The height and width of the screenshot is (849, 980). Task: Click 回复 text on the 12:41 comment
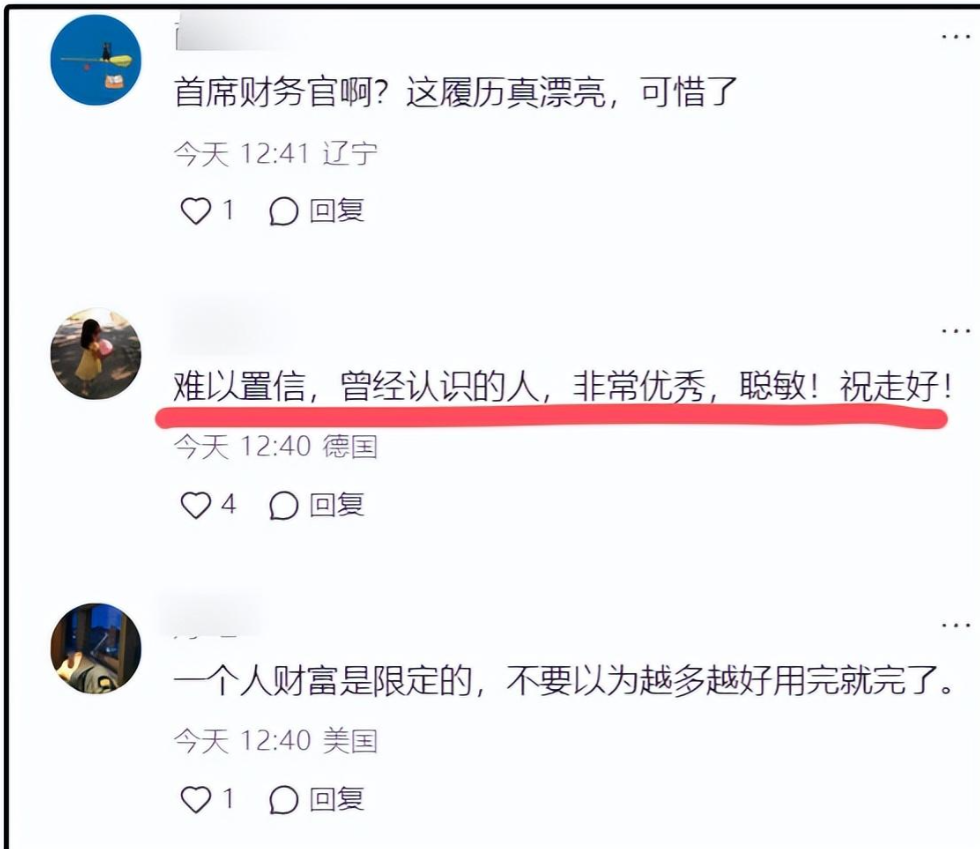(x=337, y=211)
